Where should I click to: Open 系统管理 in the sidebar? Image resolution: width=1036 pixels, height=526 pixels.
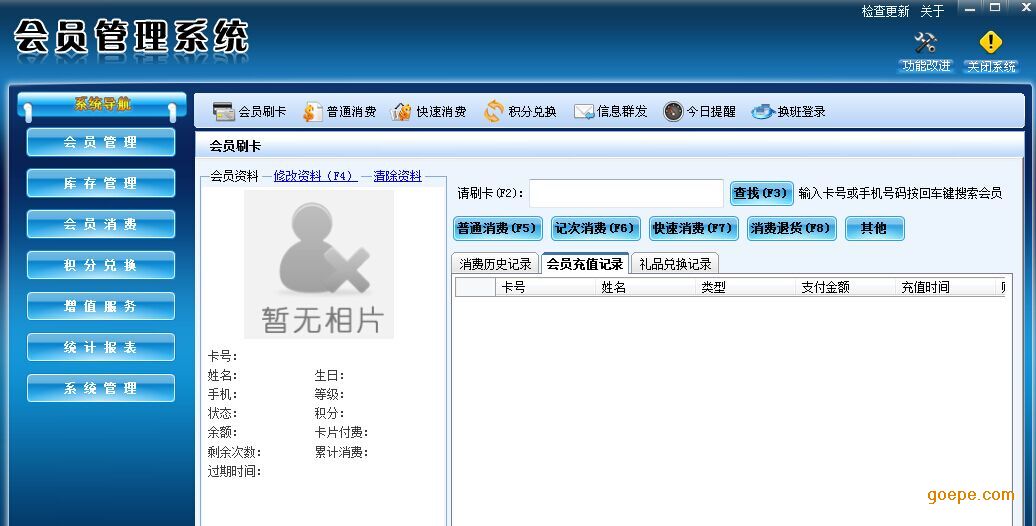[x=101, y=388]
